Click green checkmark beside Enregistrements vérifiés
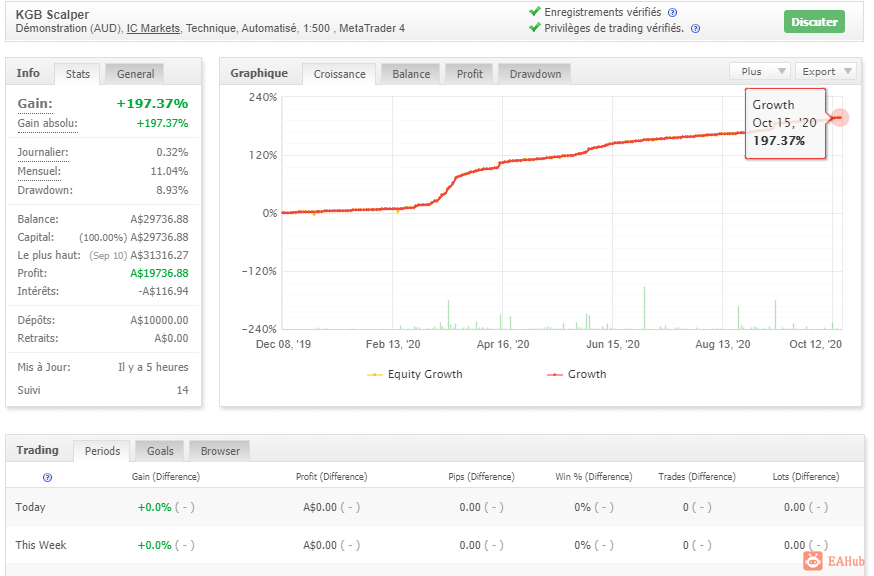The width and height of the screenshot is (874, 576). [535, 11]
